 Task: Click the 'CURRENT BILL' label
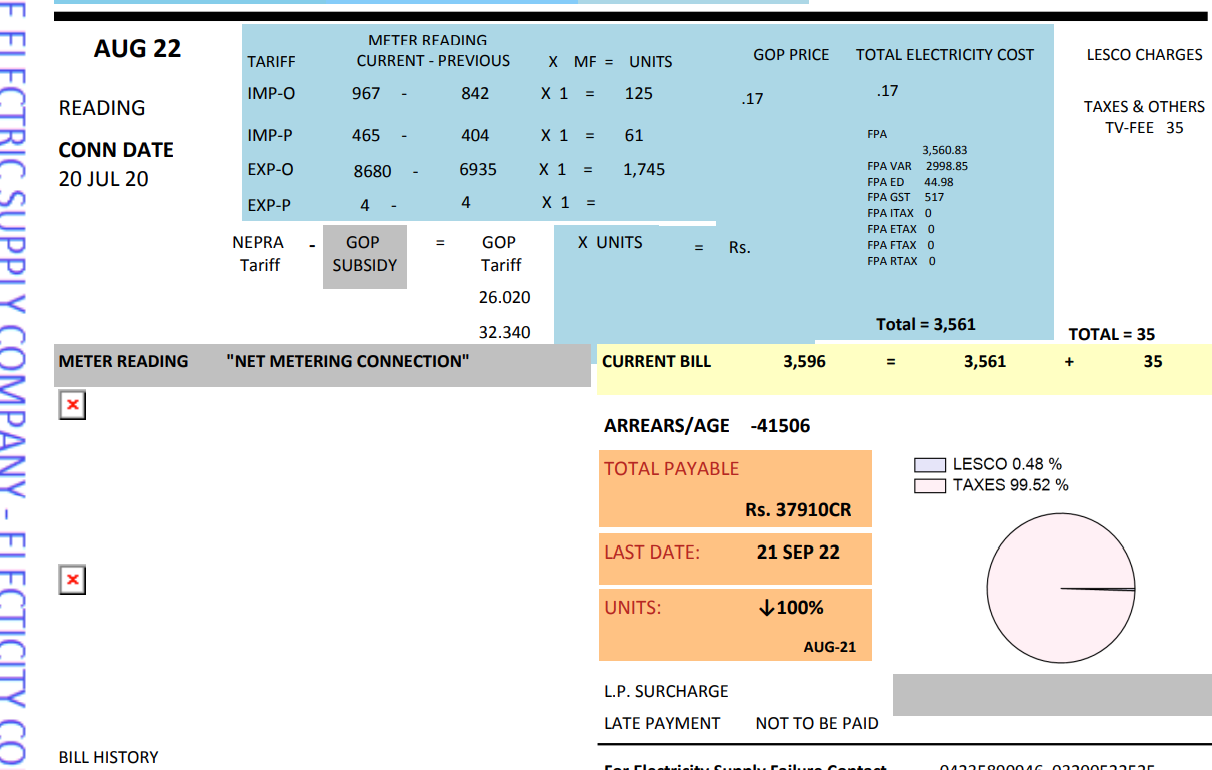(x=656, y=361)
